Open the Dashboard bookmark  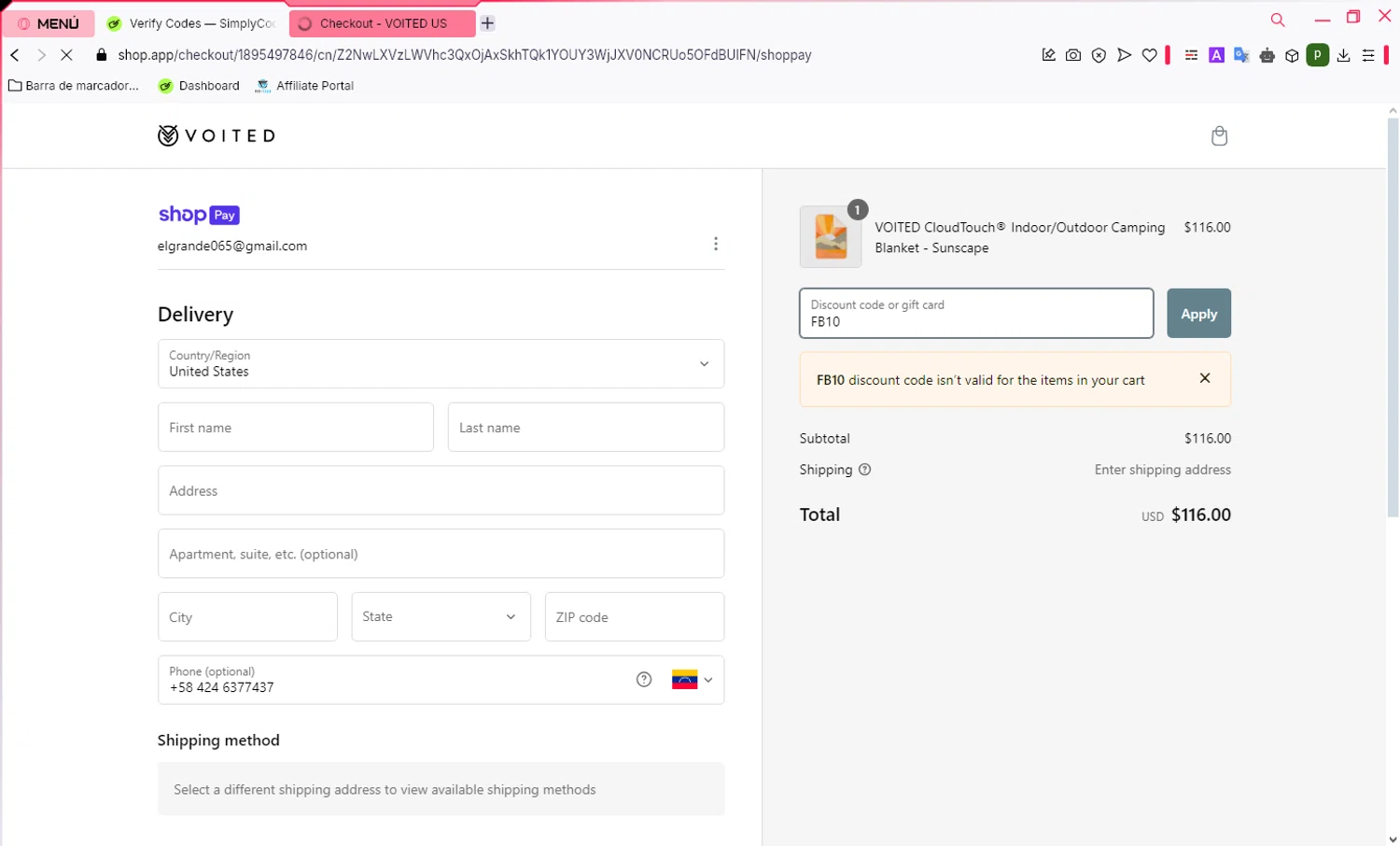tap(199, 86)
